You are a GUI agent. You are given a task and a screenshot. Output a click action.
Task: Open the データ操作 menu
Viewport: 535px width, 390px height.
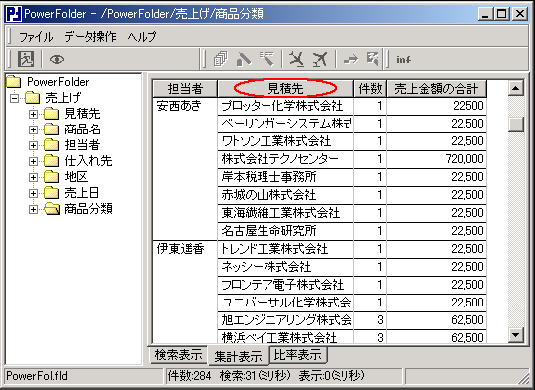tap(90, 37)
